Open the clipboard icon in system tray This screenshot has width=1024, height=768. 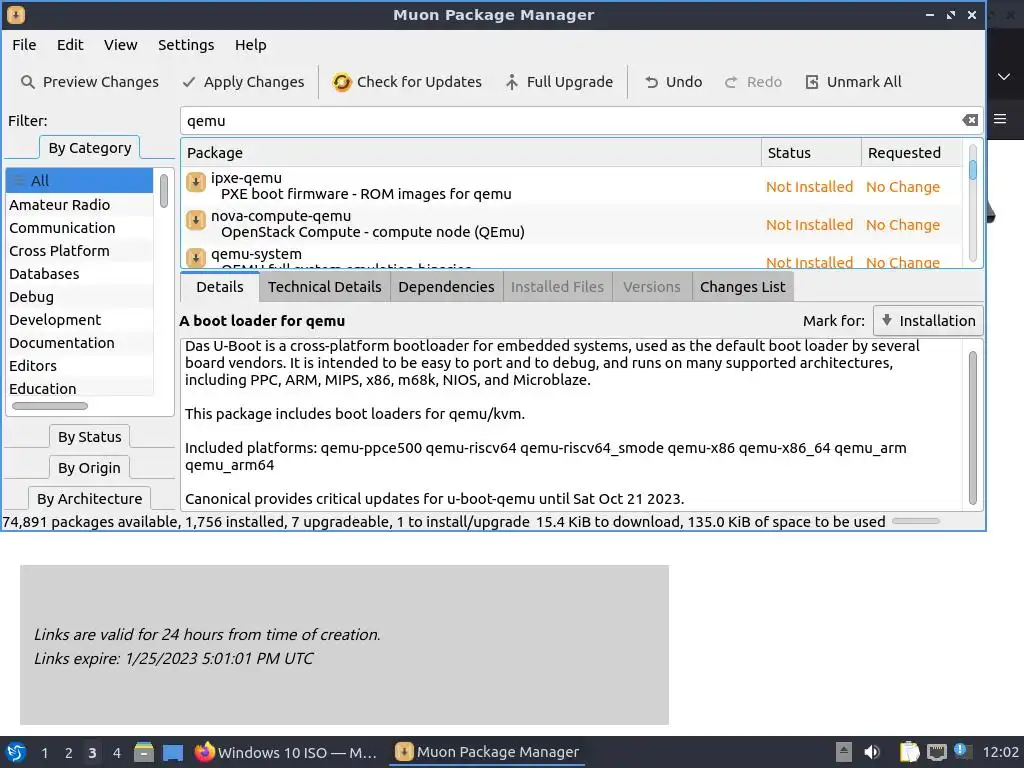point(909,752)
